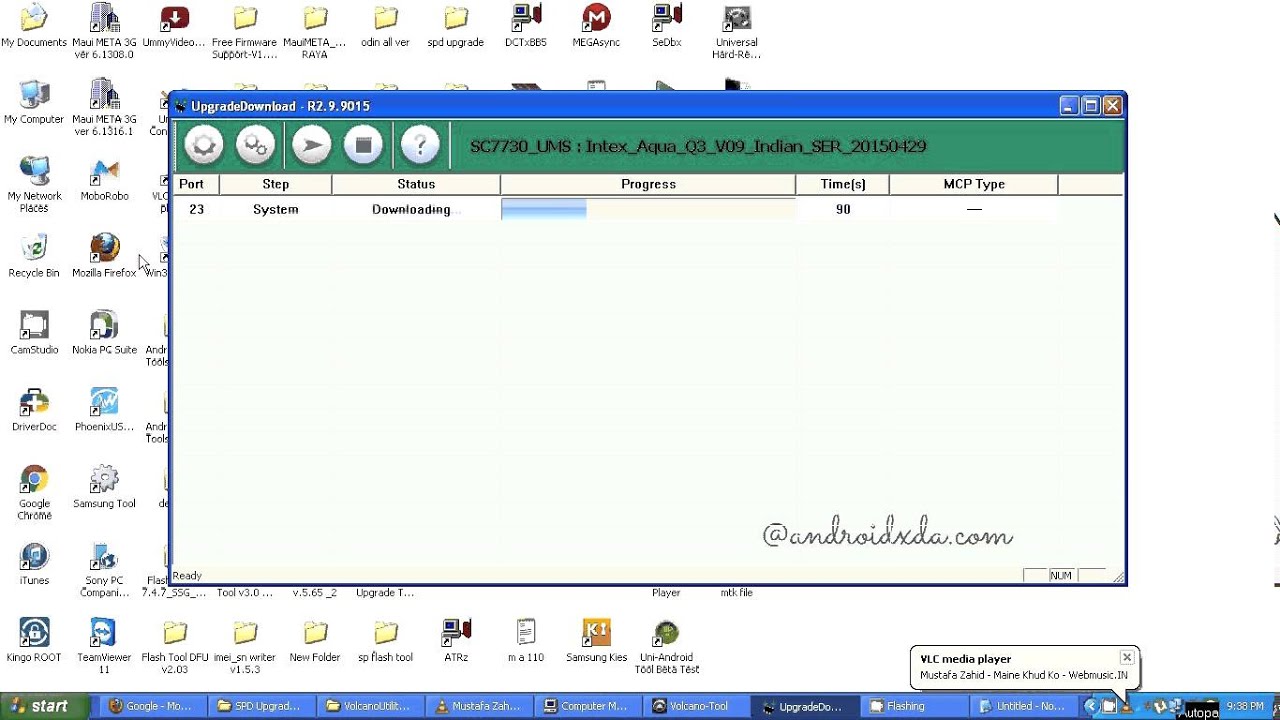This screenshot has width=1280, height=720.
Task: Select My Network Places desktop icon
Action: pos(34,184)
